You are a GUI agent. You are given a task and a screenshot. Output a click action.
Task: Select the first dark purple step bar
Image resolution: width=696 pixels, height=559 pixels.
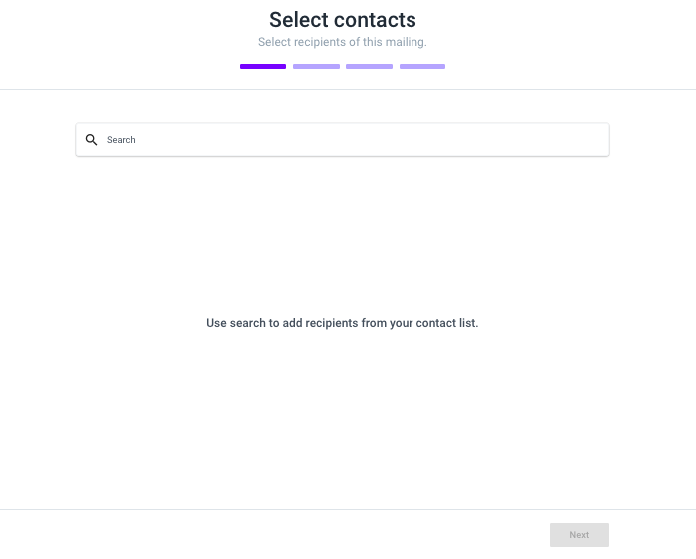[263, 67]
